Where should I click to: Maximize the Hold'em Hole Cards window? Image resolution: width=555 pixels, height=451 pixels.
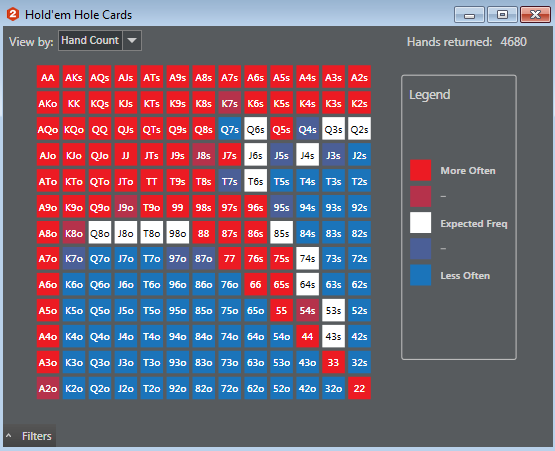[502, 15]
